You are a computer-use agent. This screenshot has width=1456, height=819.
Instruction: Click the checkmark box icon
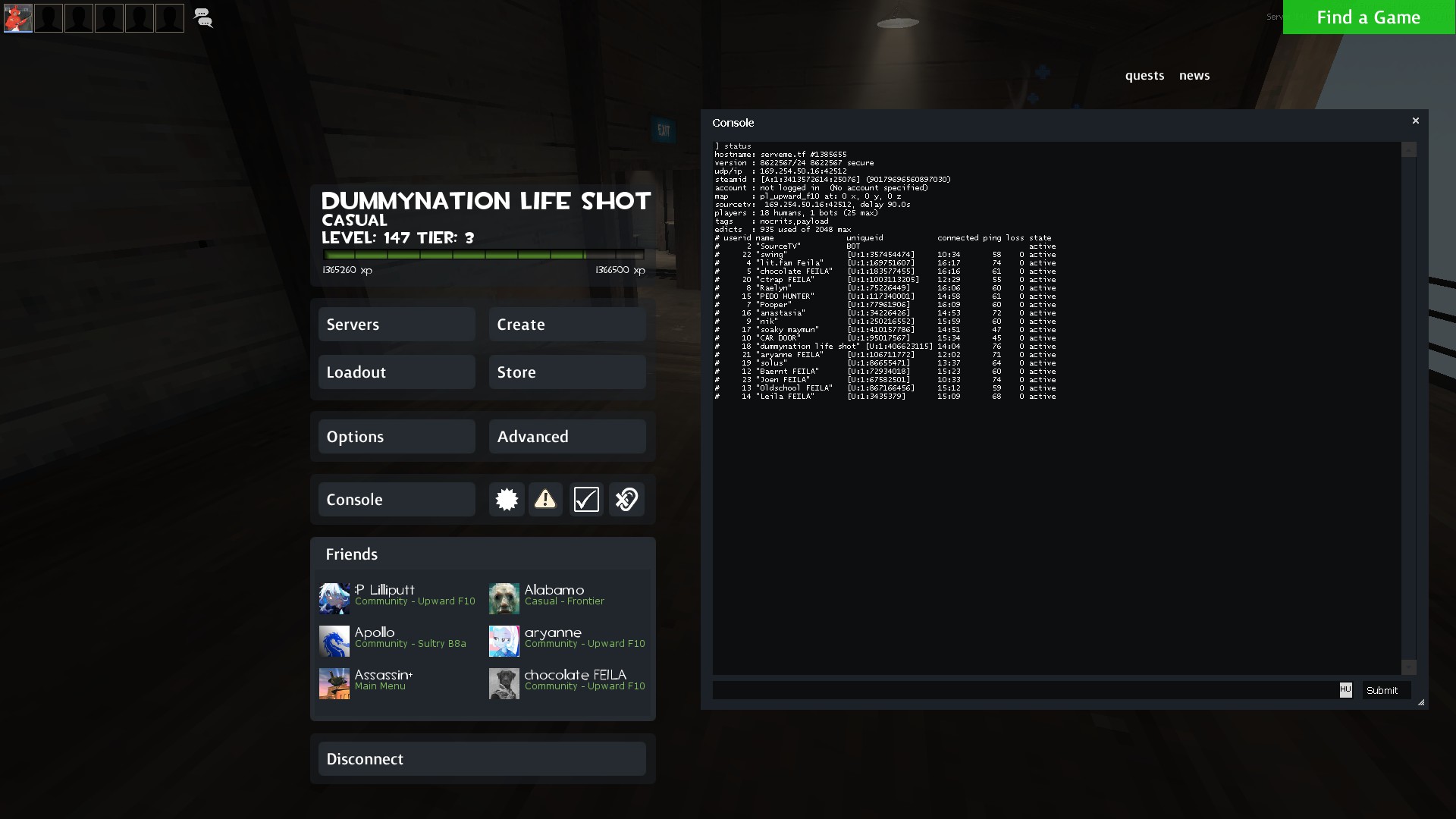coord(586,499)
